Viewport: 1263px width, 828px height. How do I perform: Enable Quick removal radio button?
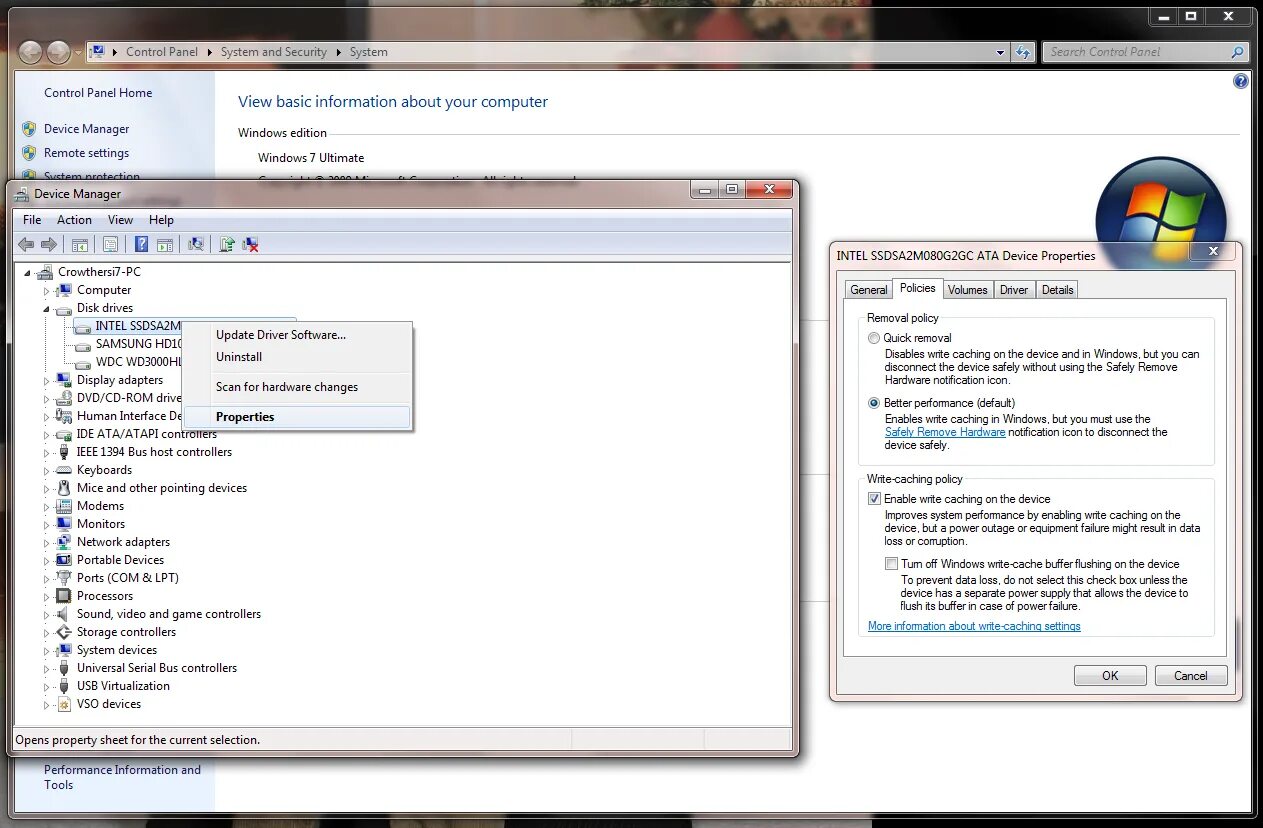click(874, 337)
